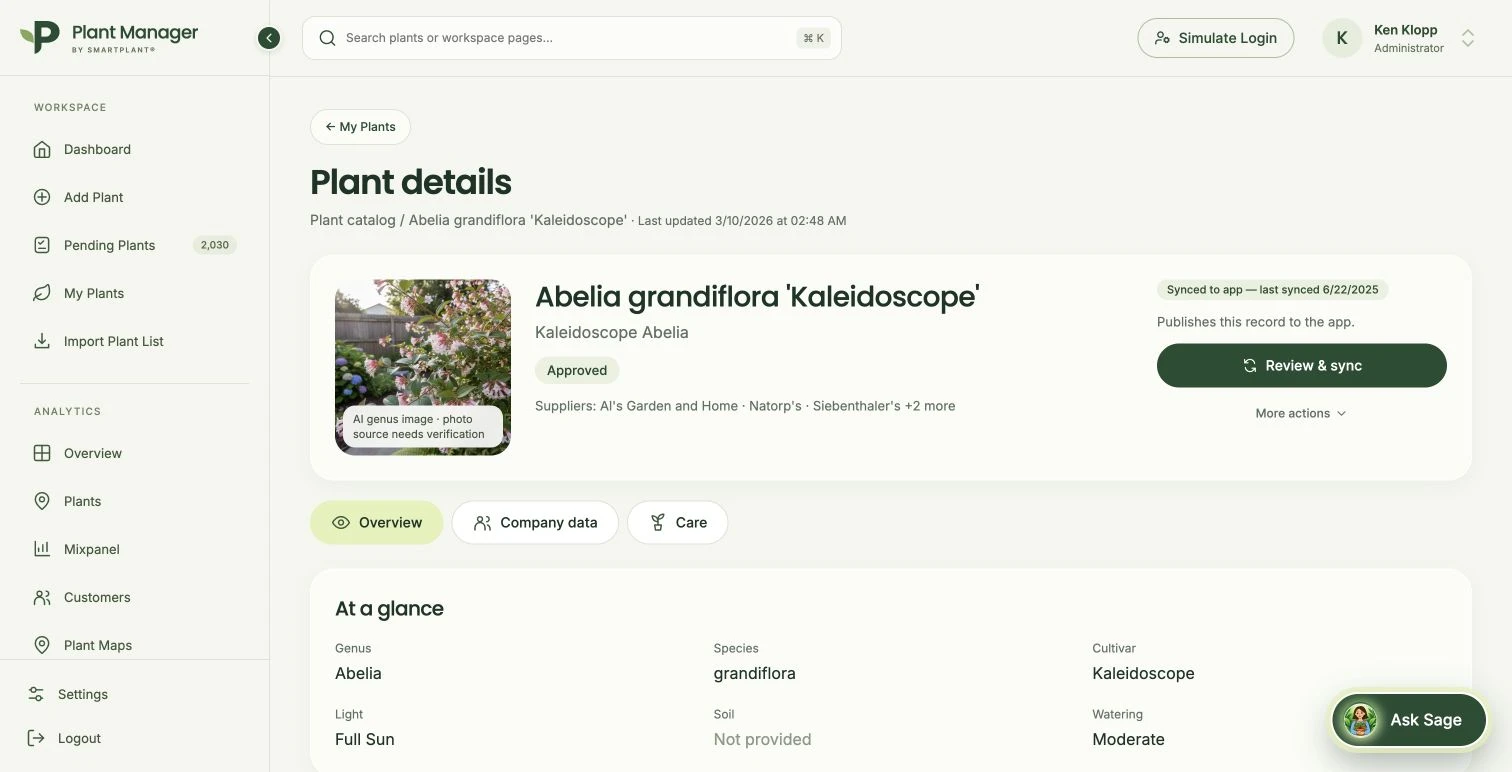Click the search magnifier icon
1512x772 pixels.
pos(327,38)
